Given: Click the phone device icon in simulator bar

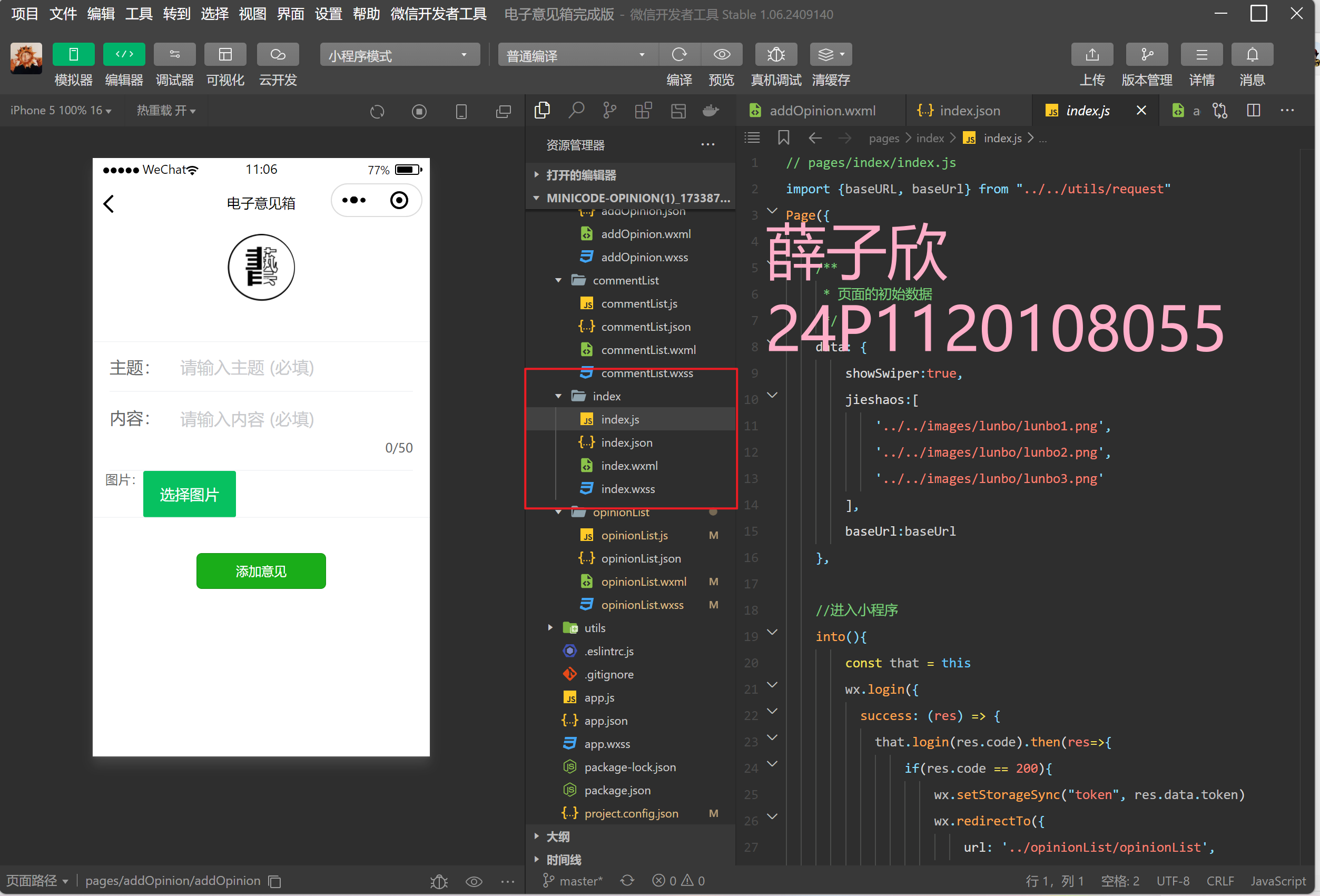Looking at the screenshot, I should [461, 111].
